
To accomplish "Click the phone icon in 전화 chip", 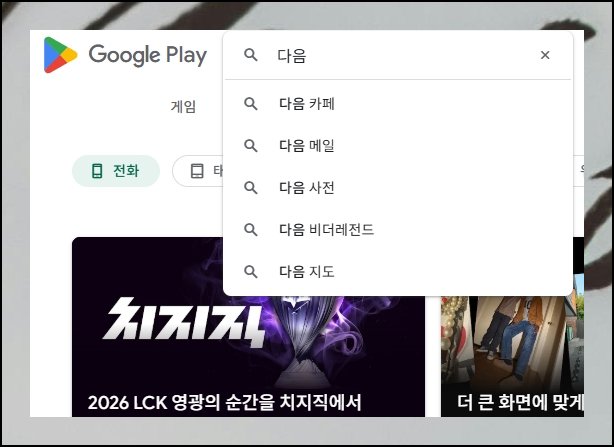I will 97,171.
